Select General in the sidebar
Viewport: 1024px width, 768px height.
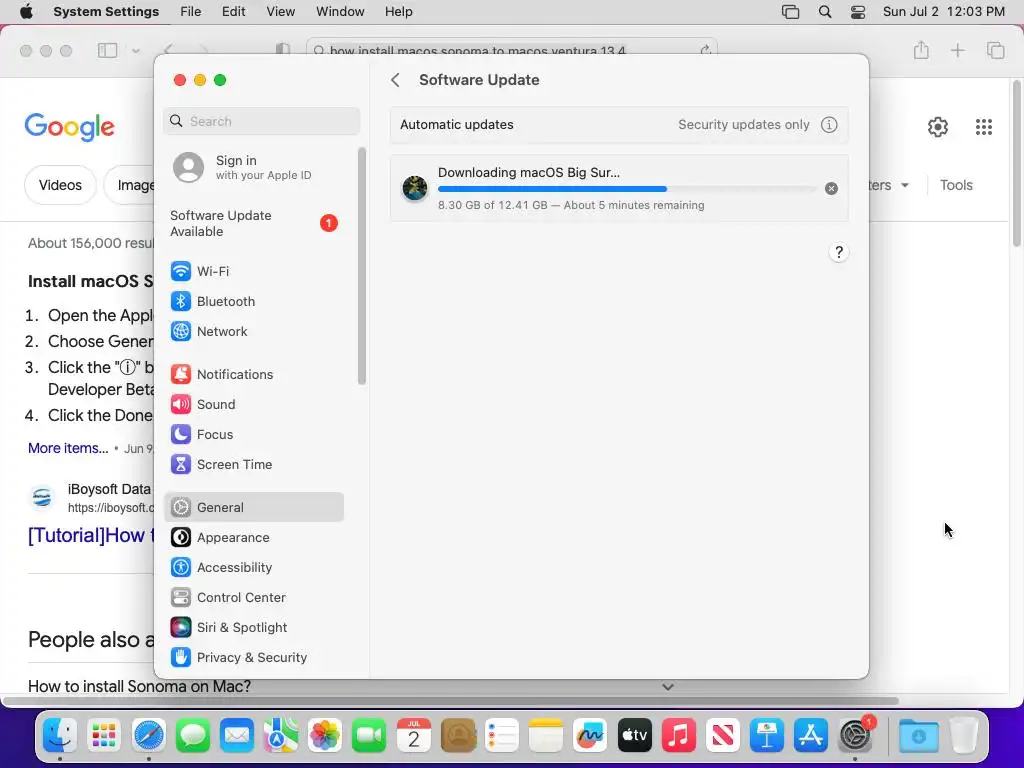253,507
